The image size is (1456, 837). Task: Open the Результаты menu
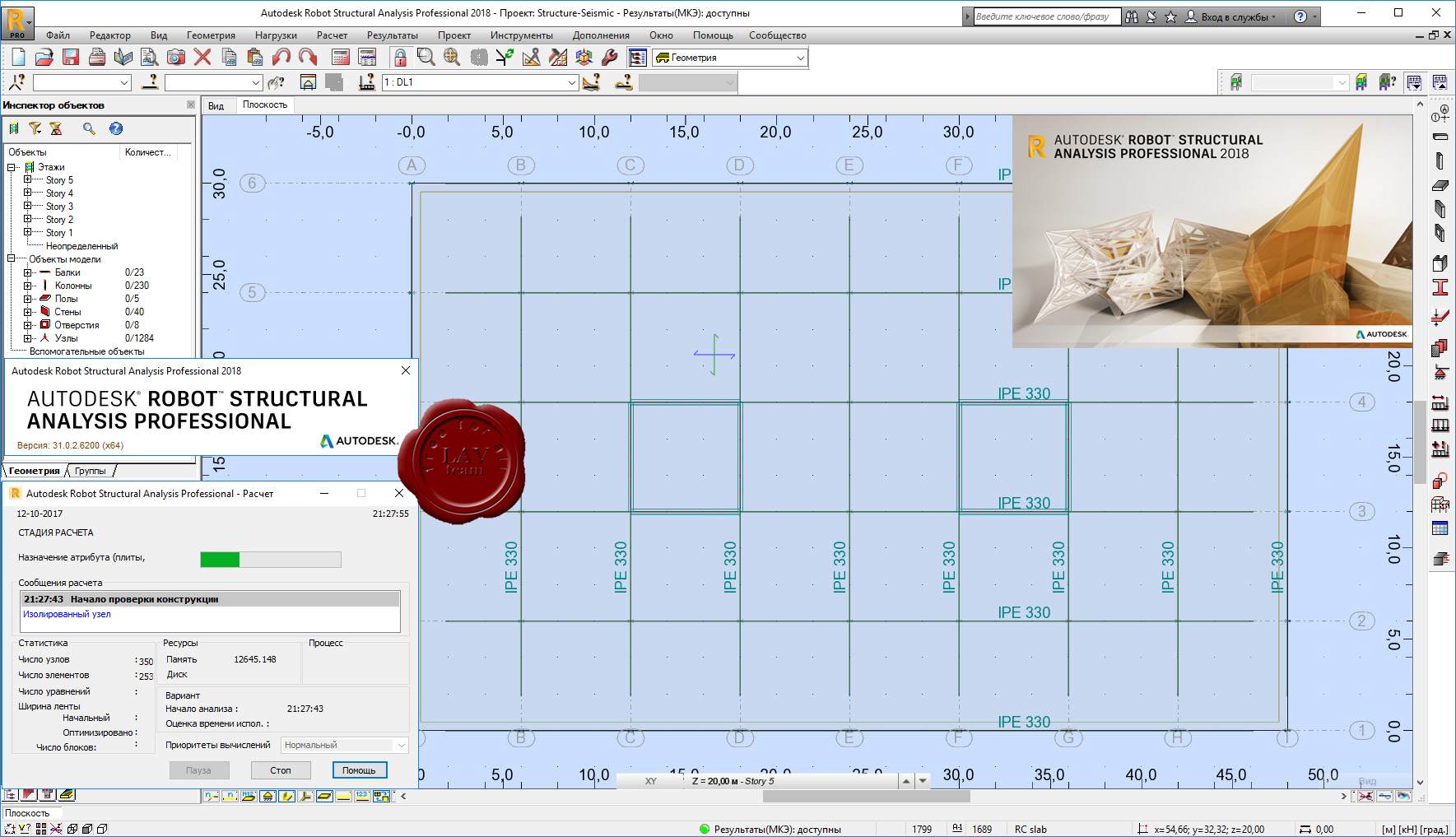[393, 35]
